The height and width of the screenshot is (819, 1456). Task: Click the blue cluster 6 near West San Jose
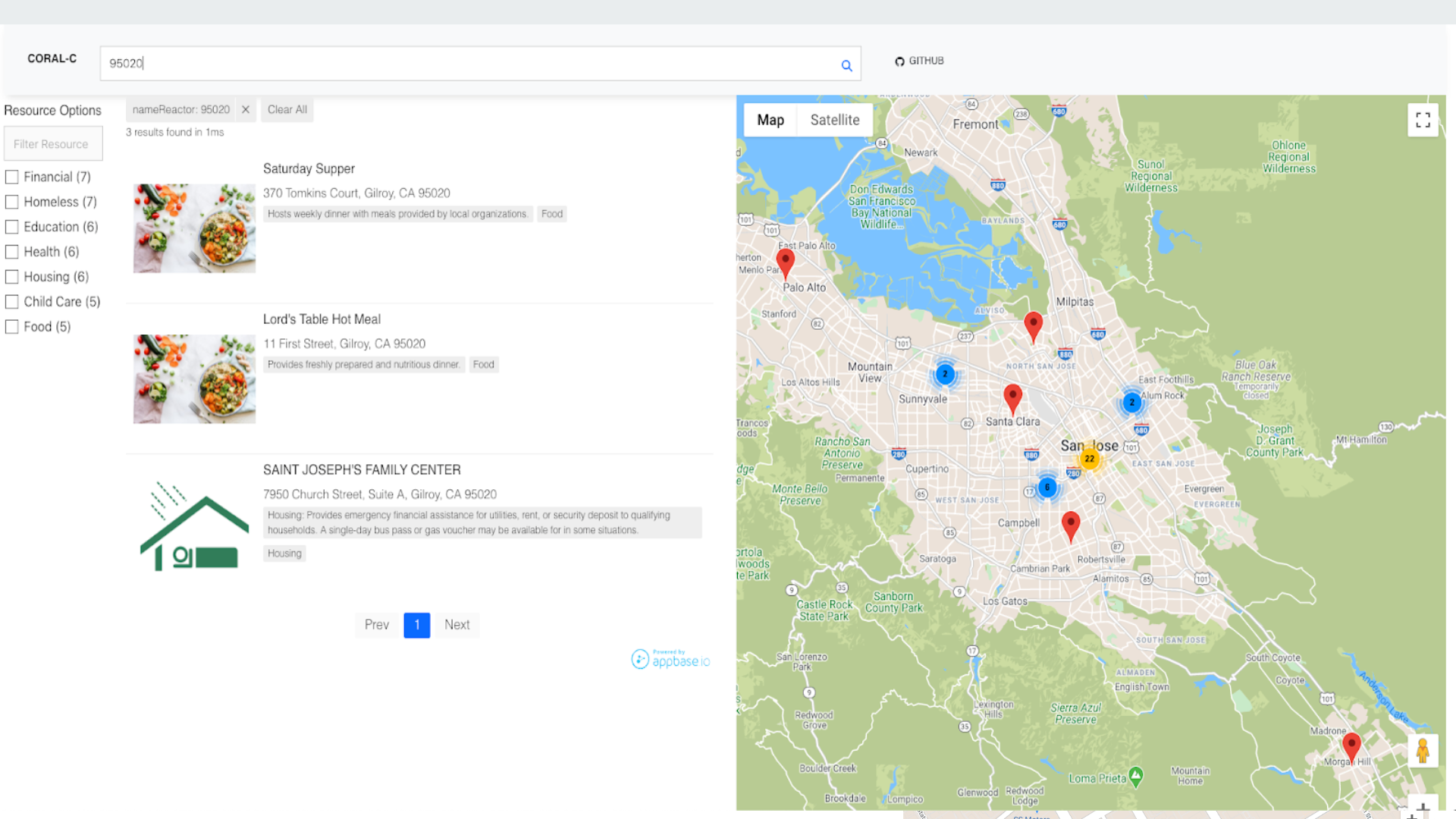pos(1047,488)
